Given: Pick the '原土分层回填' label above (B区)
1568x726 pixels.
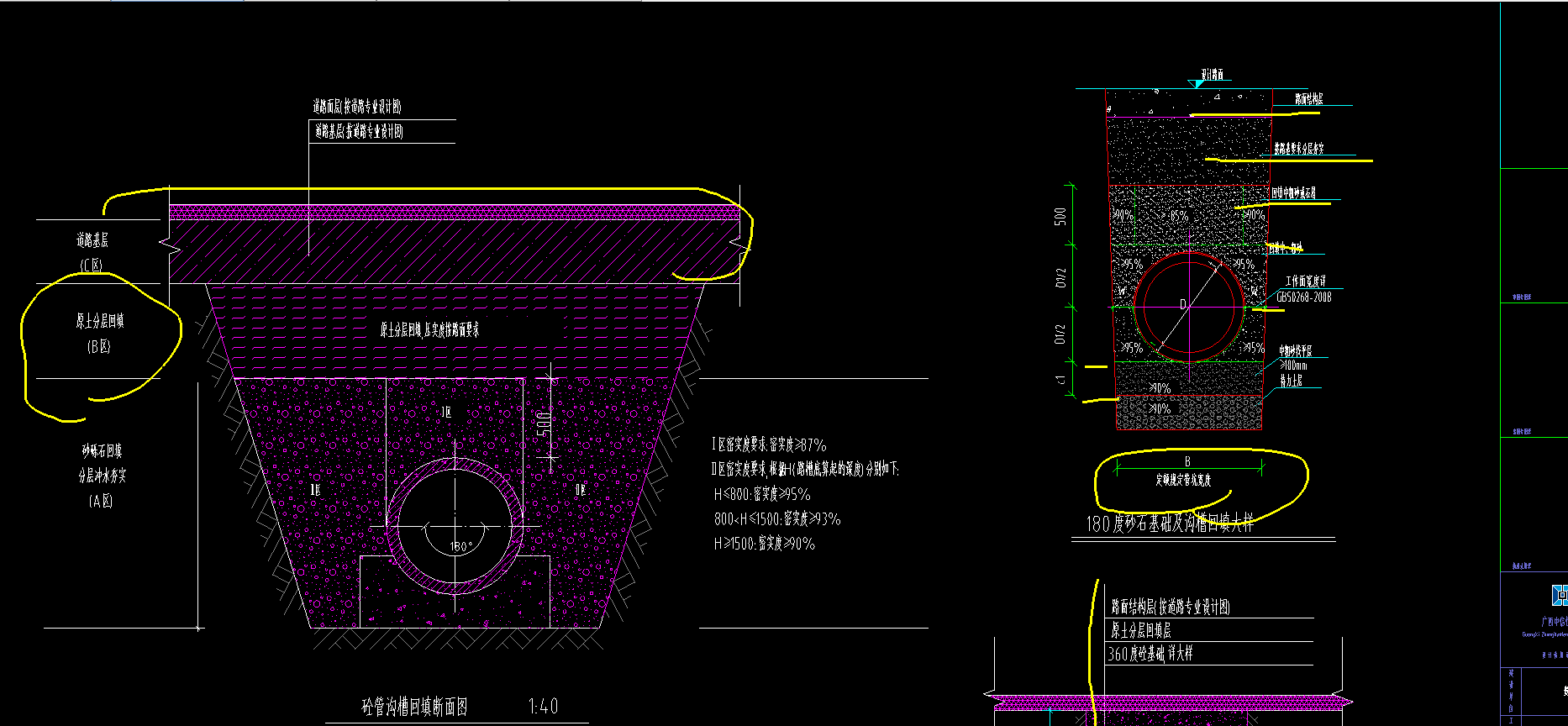Looking at the screenshot, I should tap(100, 321).
